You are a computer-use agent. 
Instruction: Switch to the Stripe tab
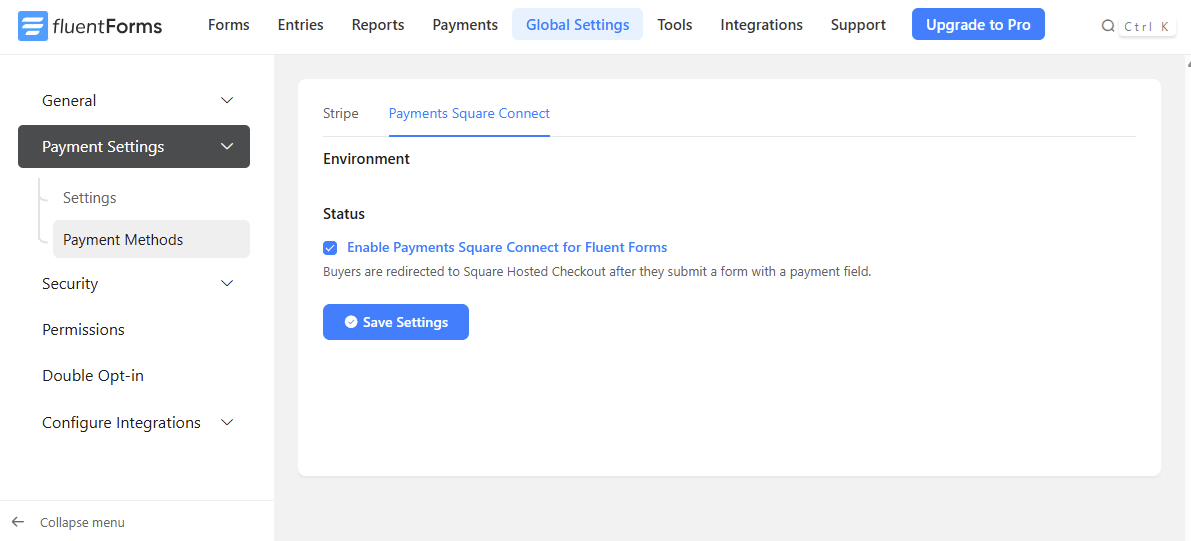click(340, 114)
